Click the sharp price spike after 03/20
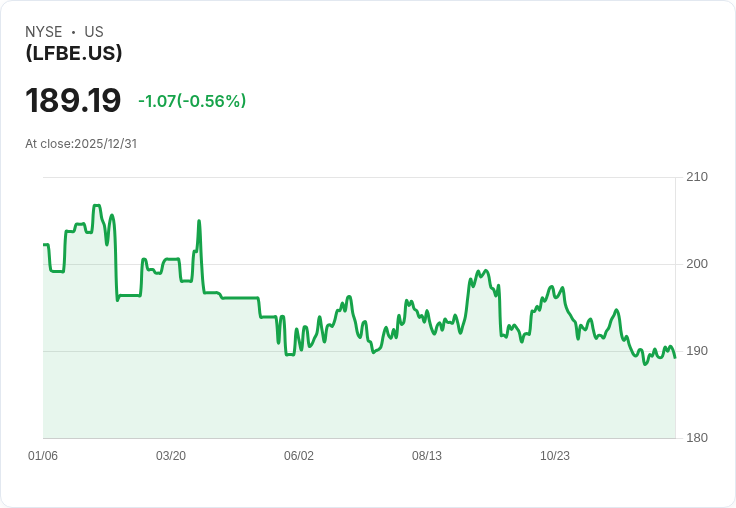The width and height of the screenshot is (736, 508). coord(199,221)
